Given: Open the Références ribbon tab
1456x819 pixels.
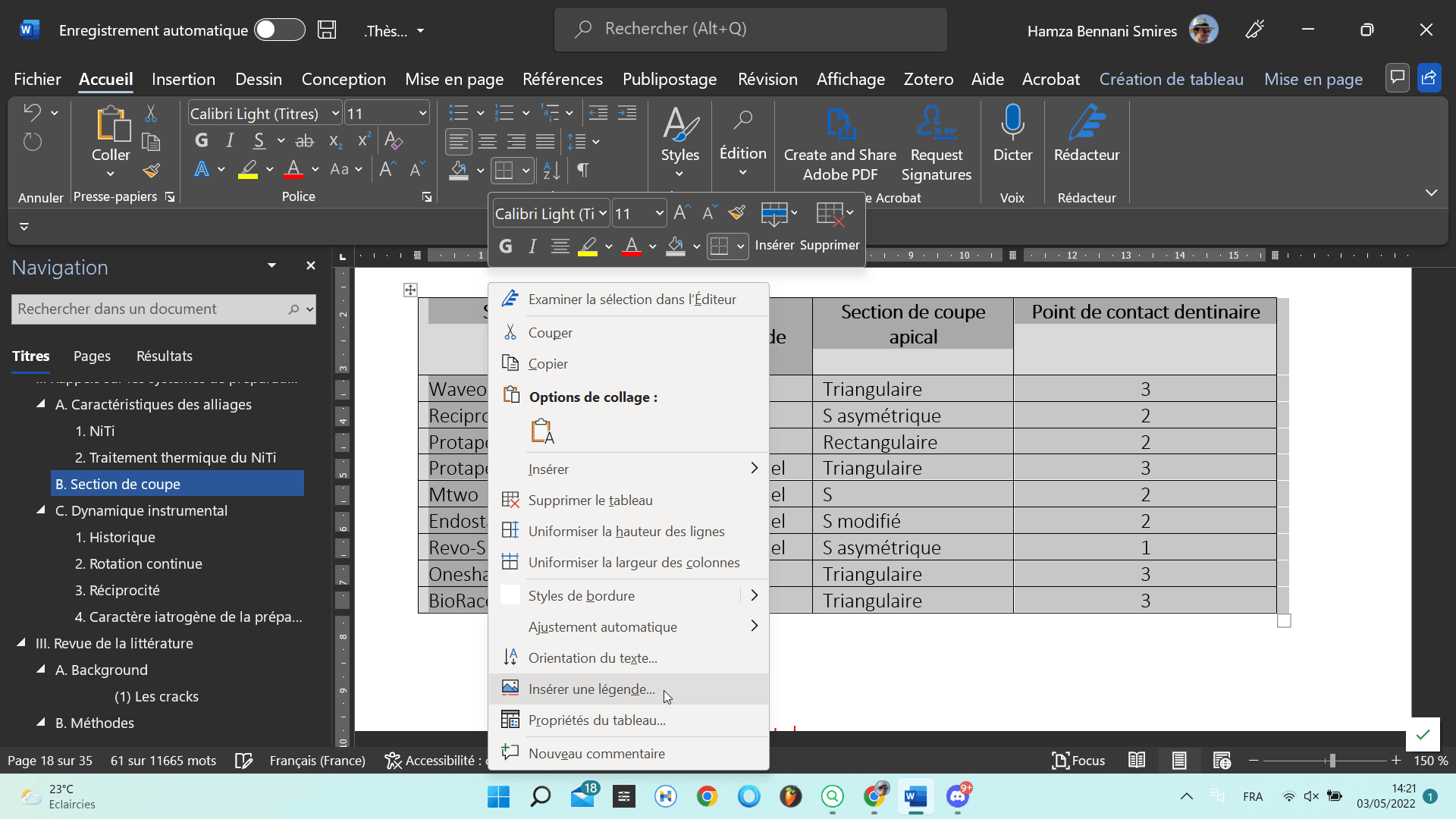Looking at the screenshot, I should [562, 79].
